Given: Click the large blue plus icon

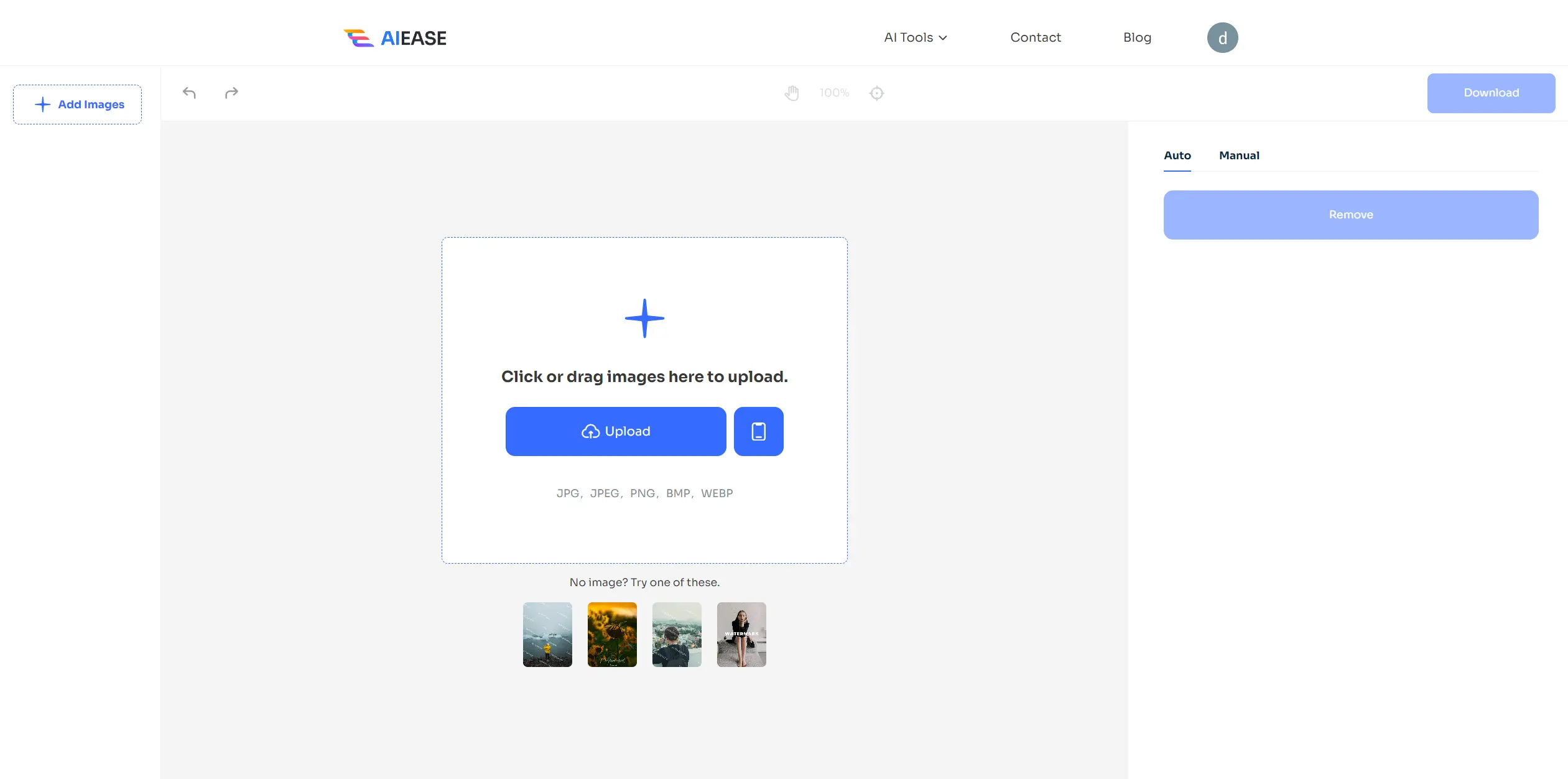Looking at the screenshot, I should [644, 319].
